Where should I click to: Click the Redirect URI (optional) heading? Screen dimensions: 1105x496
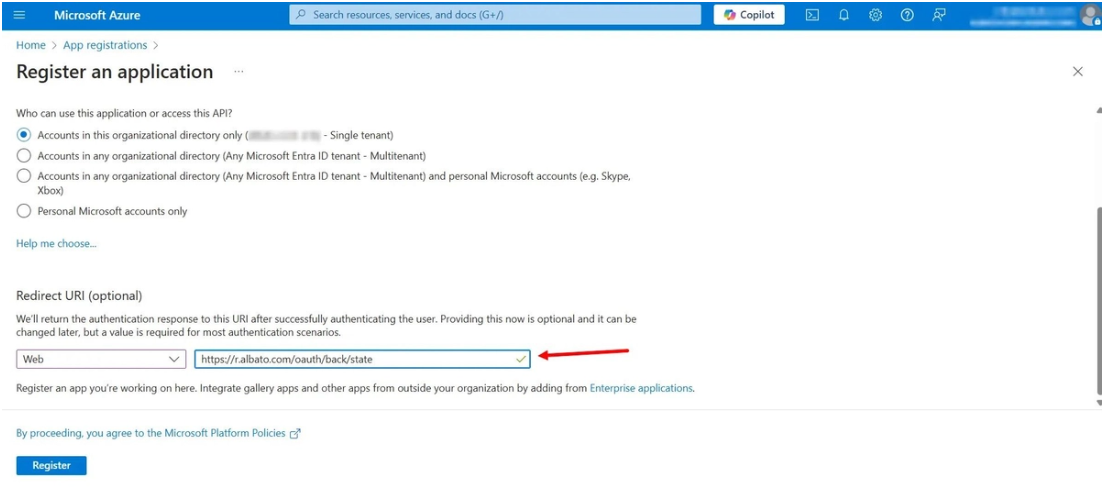[79, 295]
